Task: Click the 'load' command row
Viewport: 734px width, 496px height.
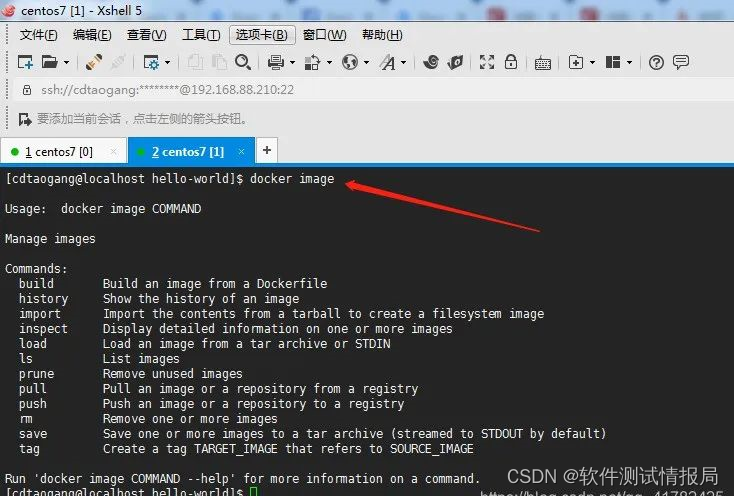Action: pos(205,344)
